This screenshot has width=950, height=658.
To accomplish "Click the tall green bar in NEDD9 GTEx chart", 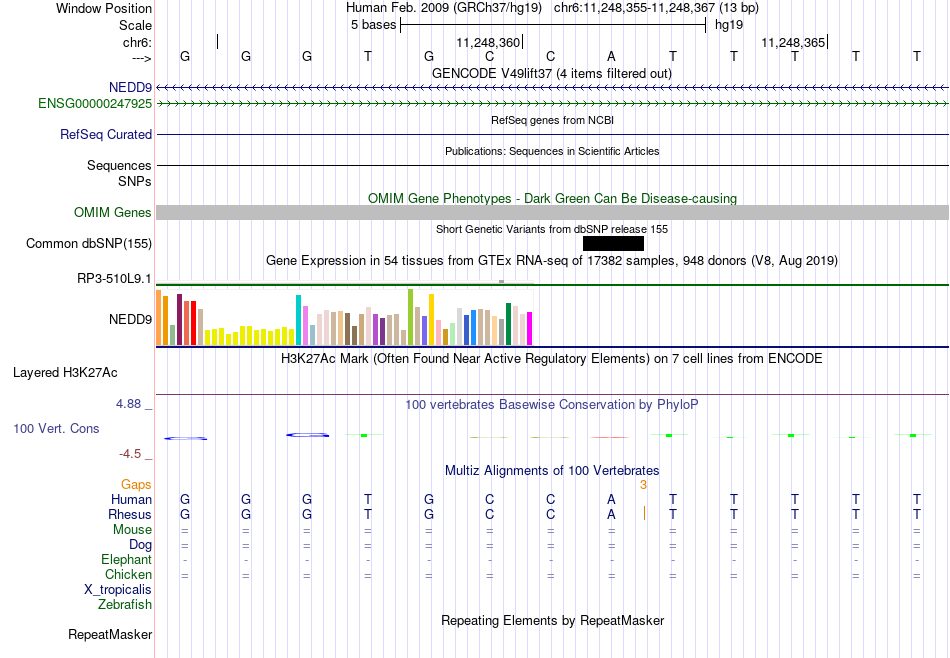I will pyautogui.click(x=411, y=317).
